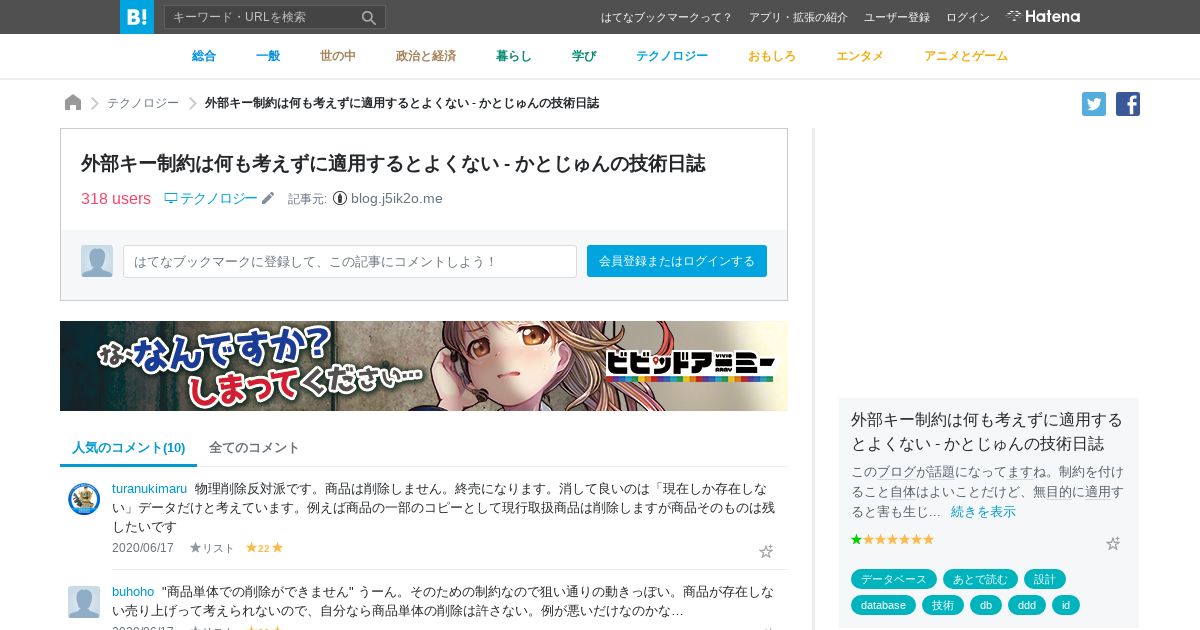Click the bookmark comment input box
The height and width of the screenshot is (630, 1200).
click(350, 261)
